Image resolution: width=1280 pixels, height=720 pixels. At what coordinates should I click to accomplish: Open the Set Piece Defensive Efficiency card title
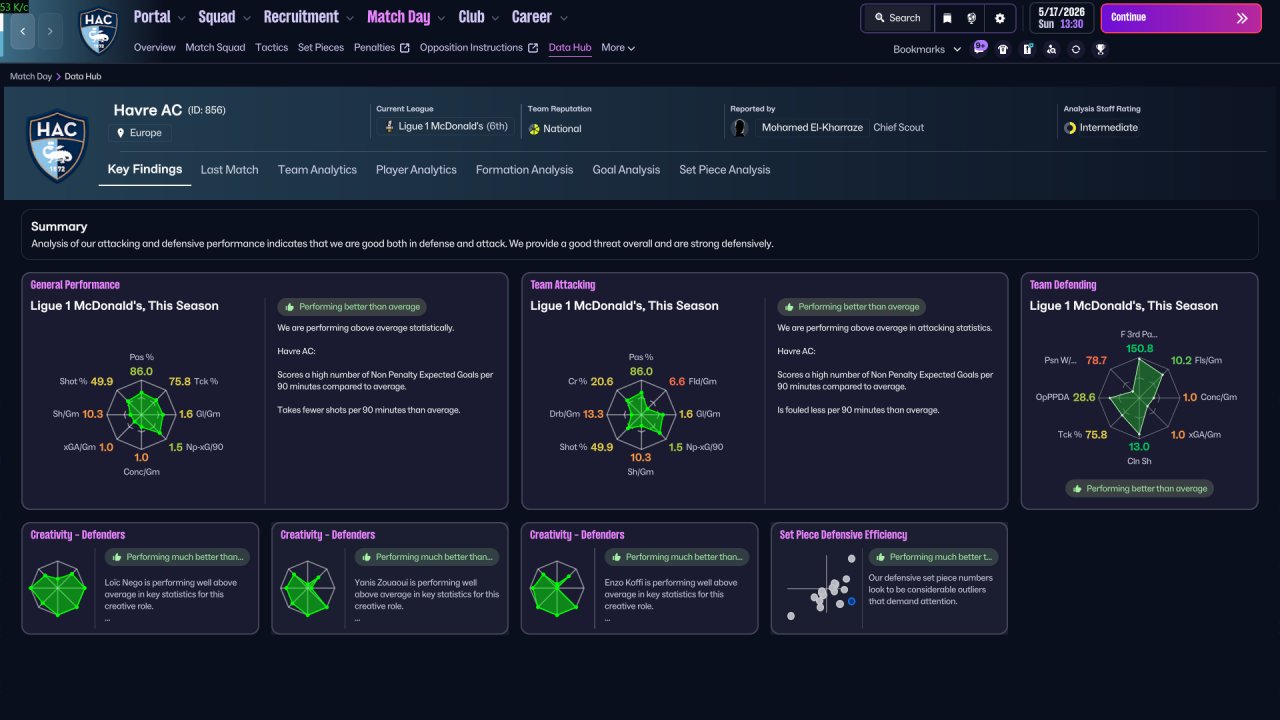[x=843, y=535]
